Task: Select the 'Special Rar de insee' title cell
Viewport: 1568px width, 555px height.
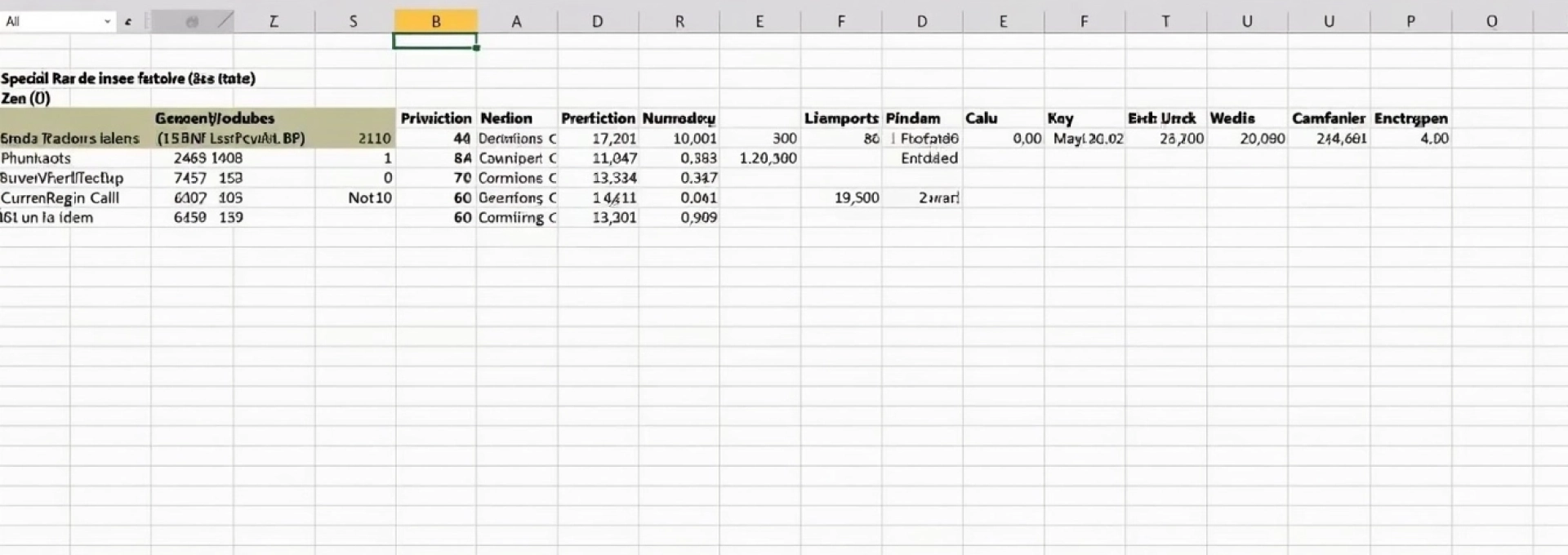Action: pyautogui.click(x=128, y=78)
